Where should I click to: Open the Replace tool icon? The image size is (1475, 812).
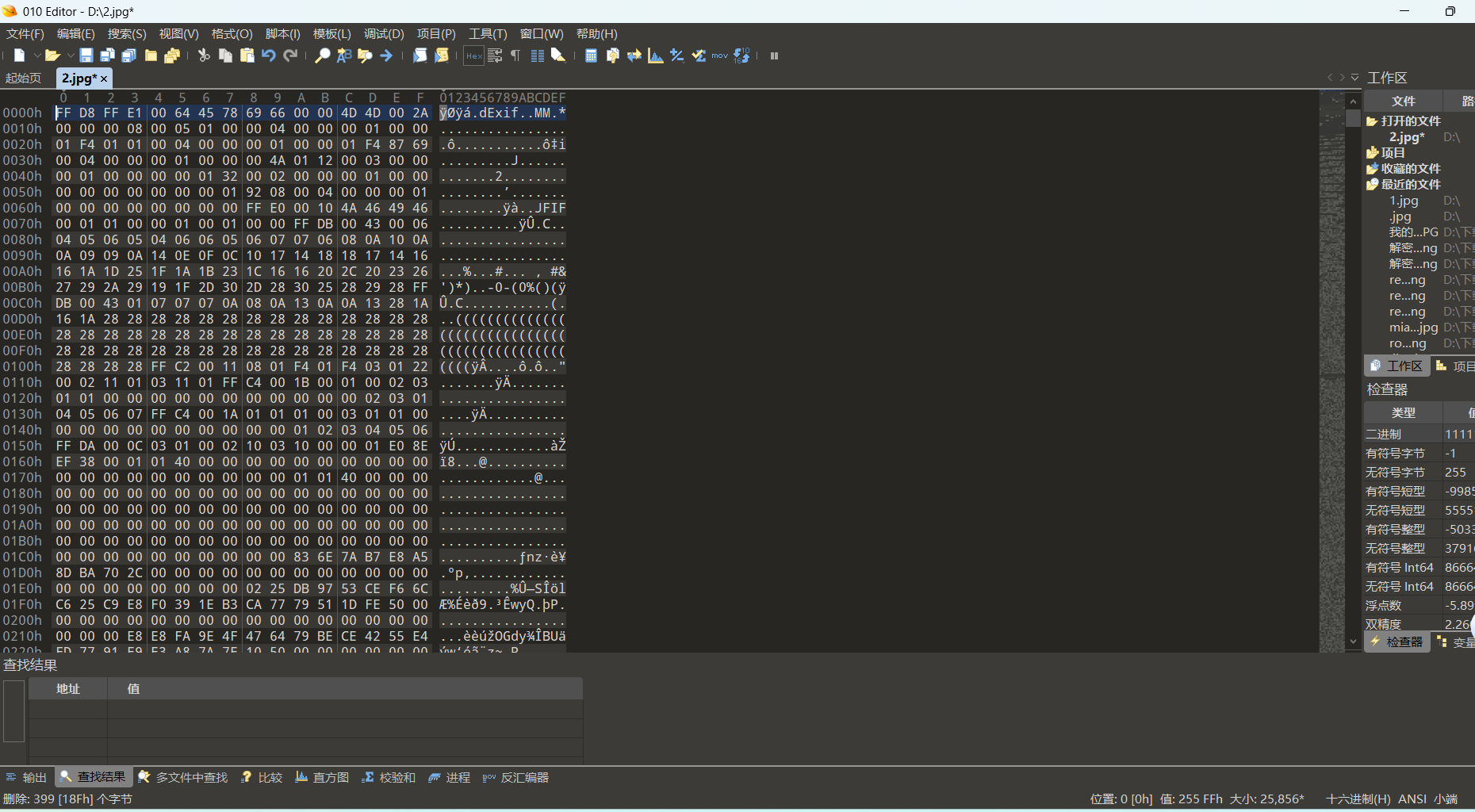(343, 56)
